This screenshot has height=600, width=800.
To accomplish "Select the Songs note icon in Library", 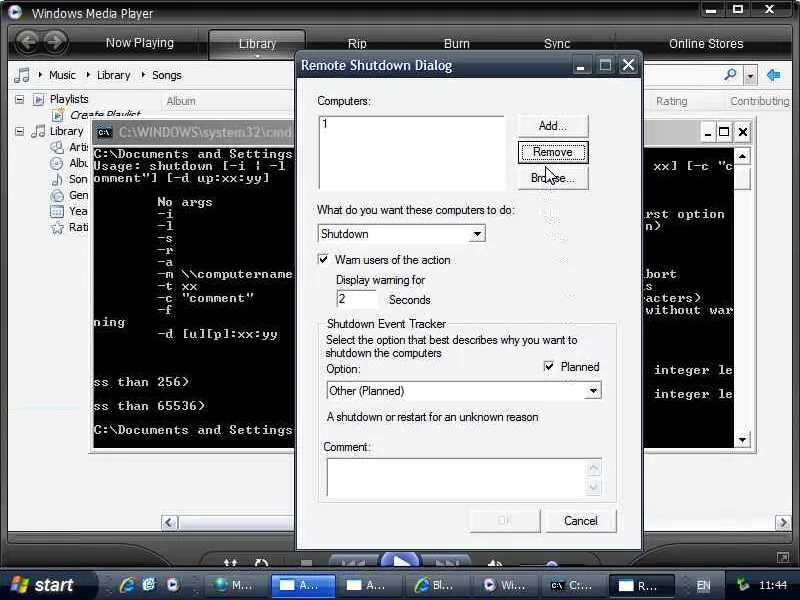I will (x=57, y=179).
